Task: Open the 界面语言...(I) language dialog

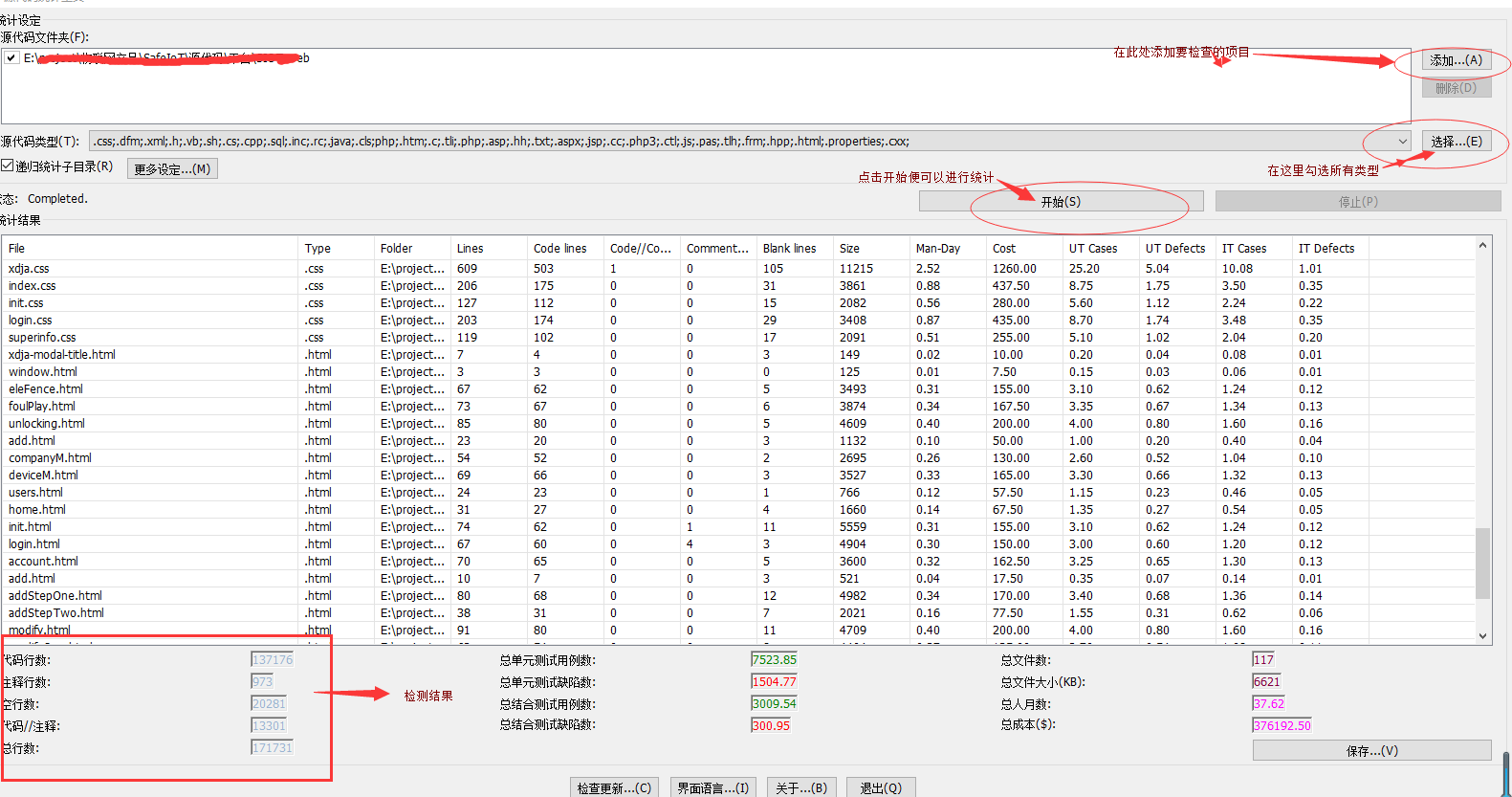Action: pyautogui.click(x=712, y=788)
